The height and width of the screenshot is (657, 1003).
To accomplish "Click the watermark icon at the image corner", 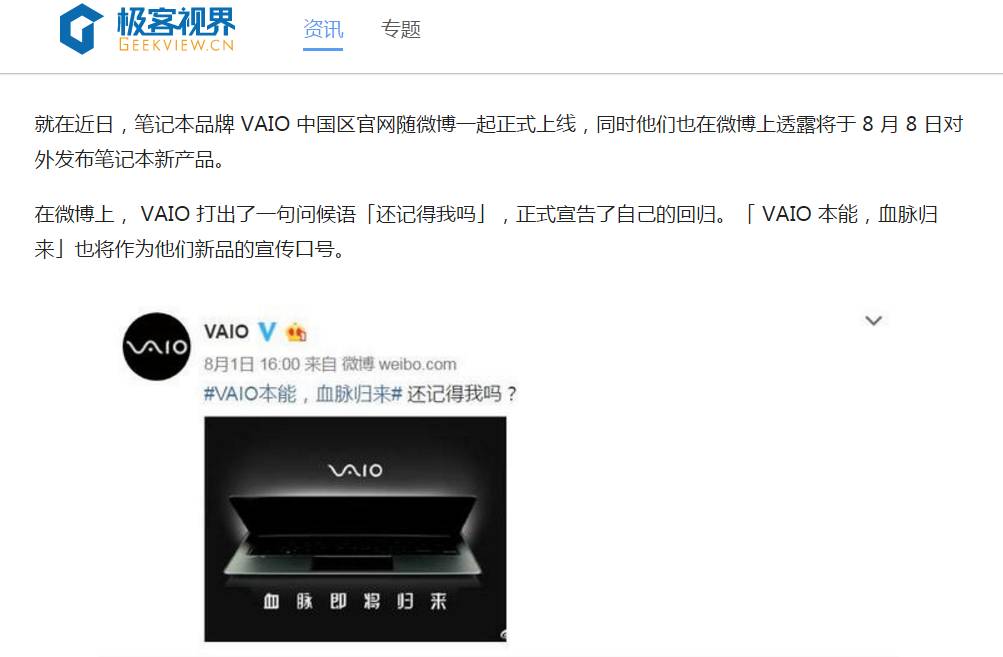I will pyautogui.click(x=503, y=634).
